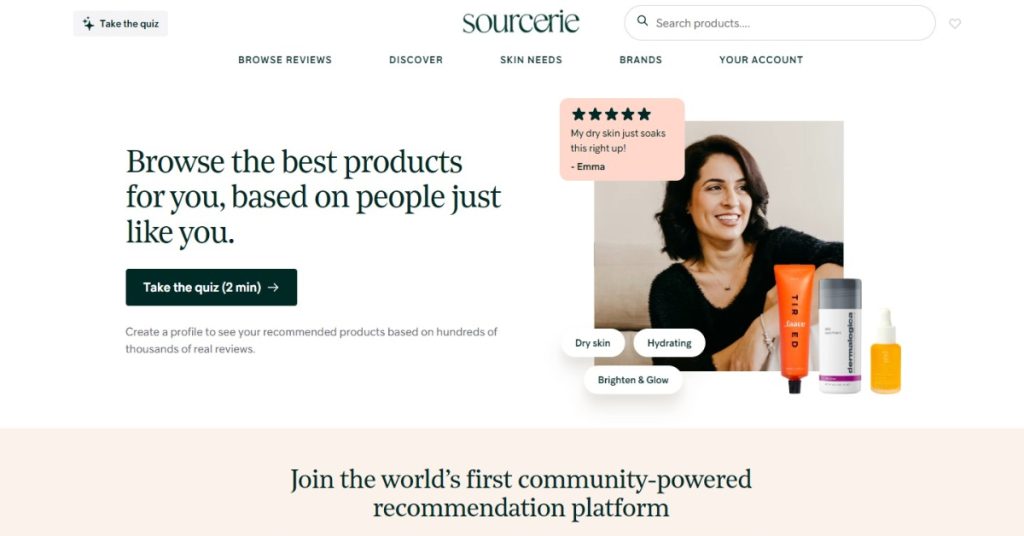The width and height of the screenshot is (1024, 536).
Task: Click the arrow on the quiz button
Action: click(x=273, y=287)
